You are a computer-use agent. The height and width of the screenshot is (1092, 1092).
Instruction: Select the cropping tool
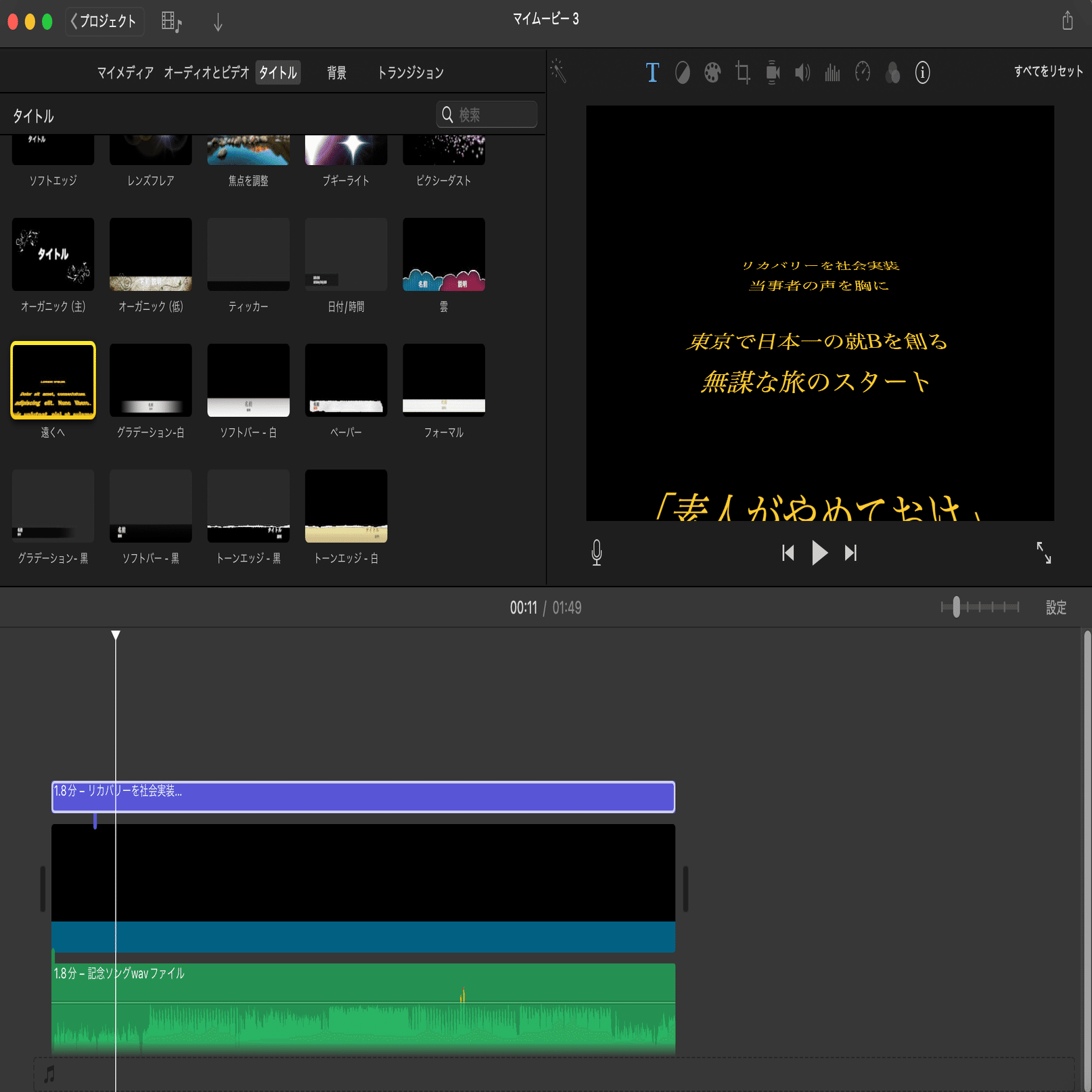click(742, 72)
